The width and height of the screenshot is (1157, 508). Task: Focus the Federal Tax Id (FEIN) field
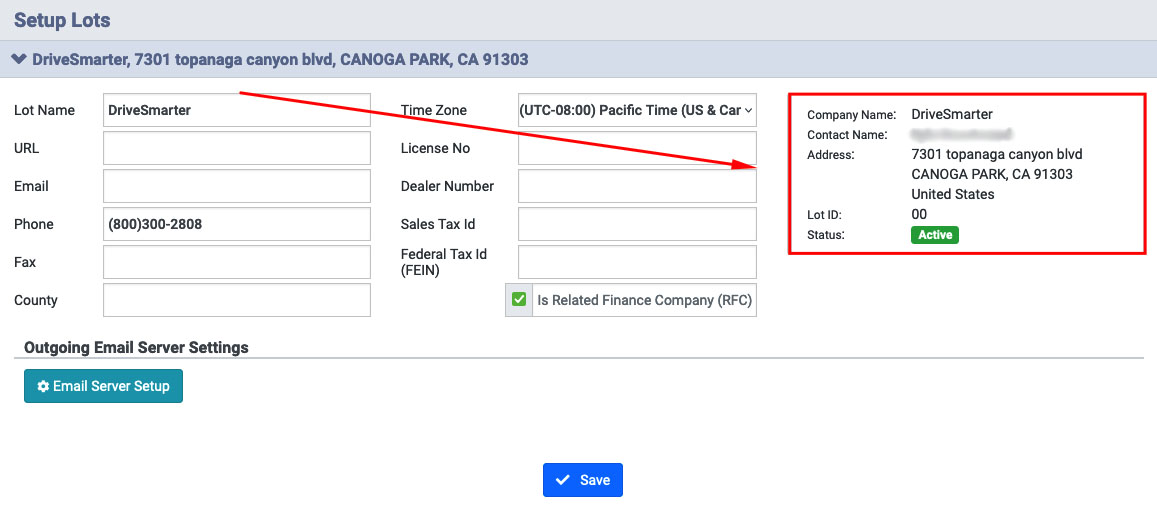pyautogui.click(x=637, y=262)
